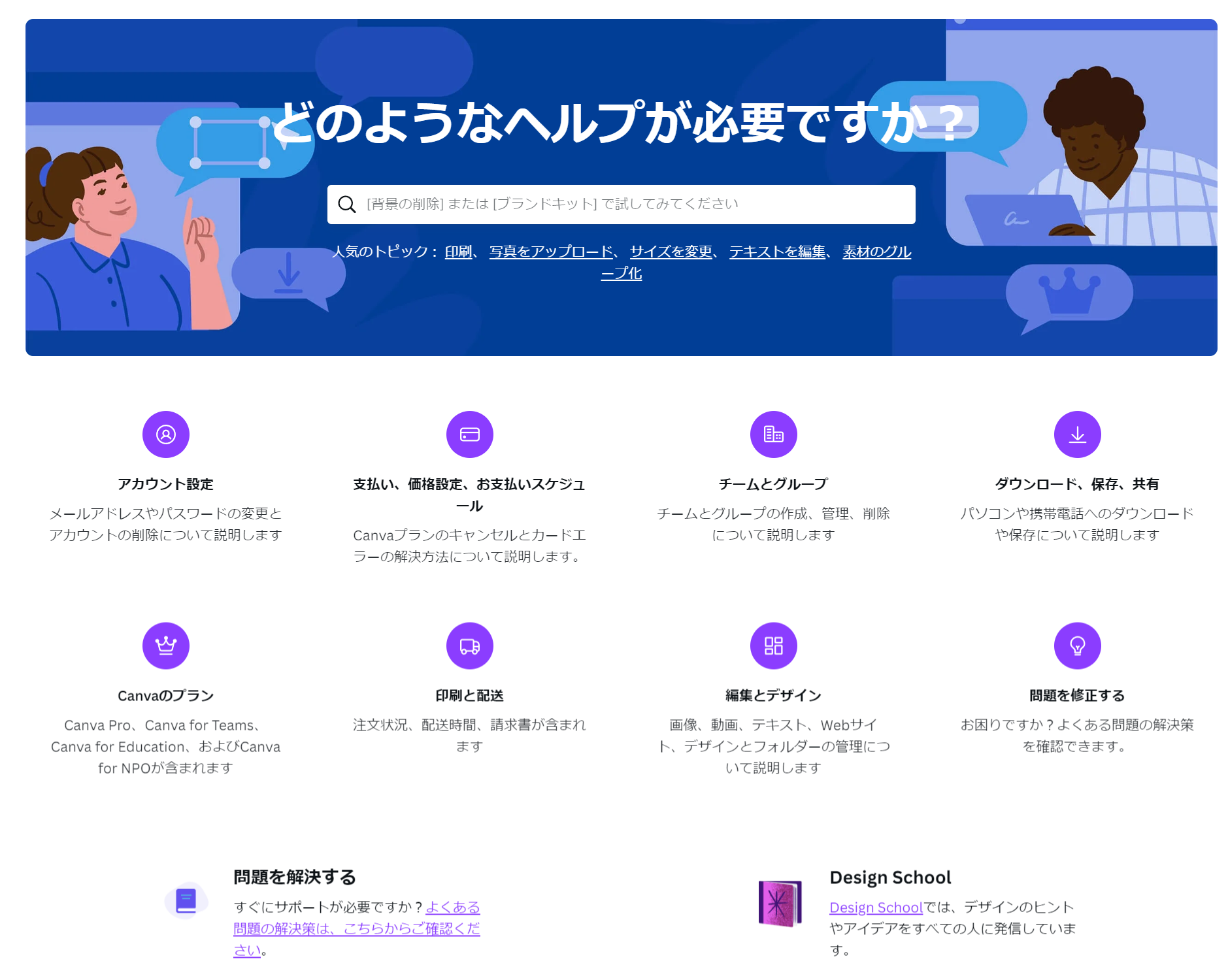This screenshot has width=1228, height=980.
Task: Click the 問題を解決する section title
Action: pyautogui.click(x=295, y=877)
